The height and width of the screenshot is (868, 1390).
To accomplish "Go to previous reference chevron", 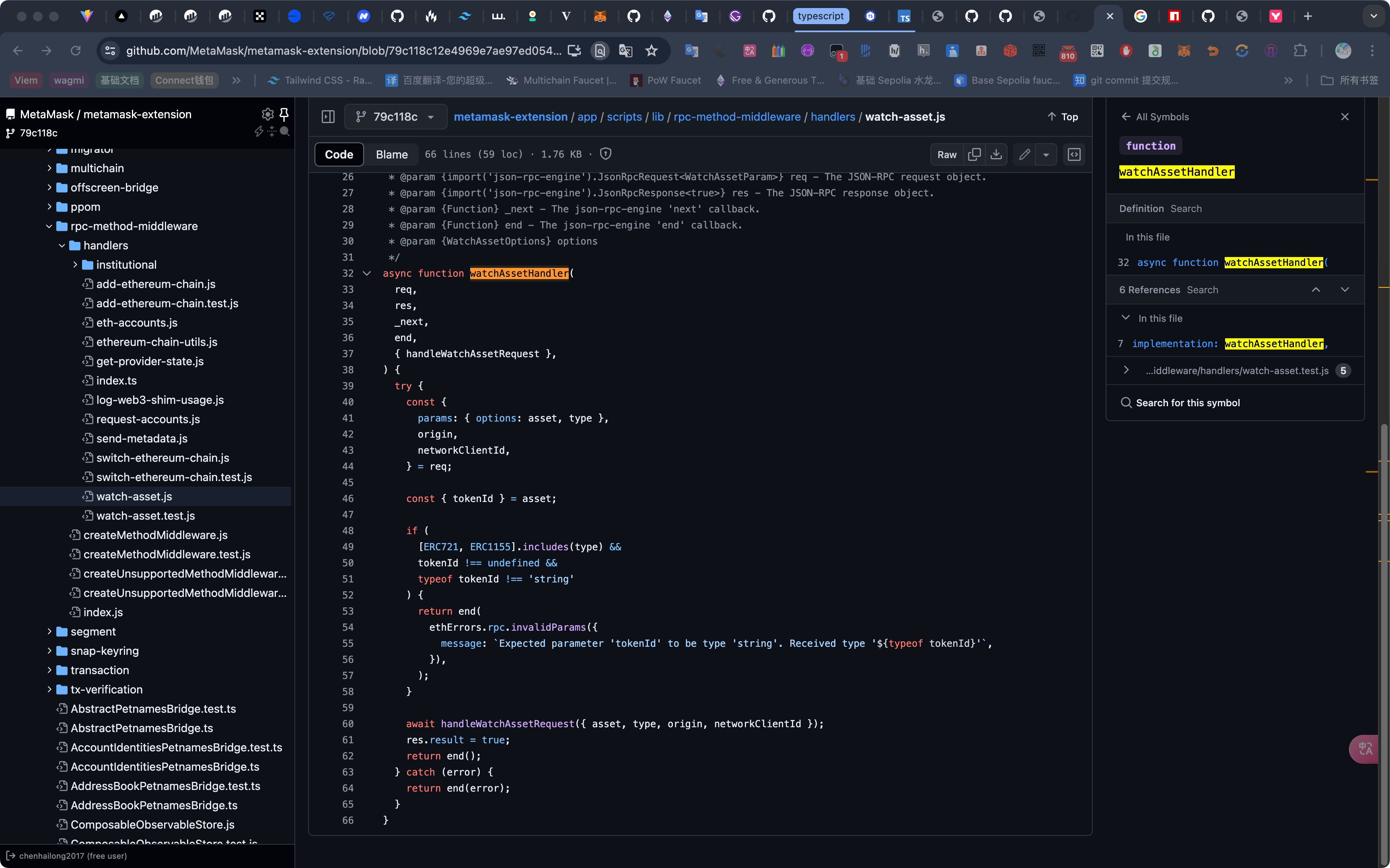I will point(1316,289).
